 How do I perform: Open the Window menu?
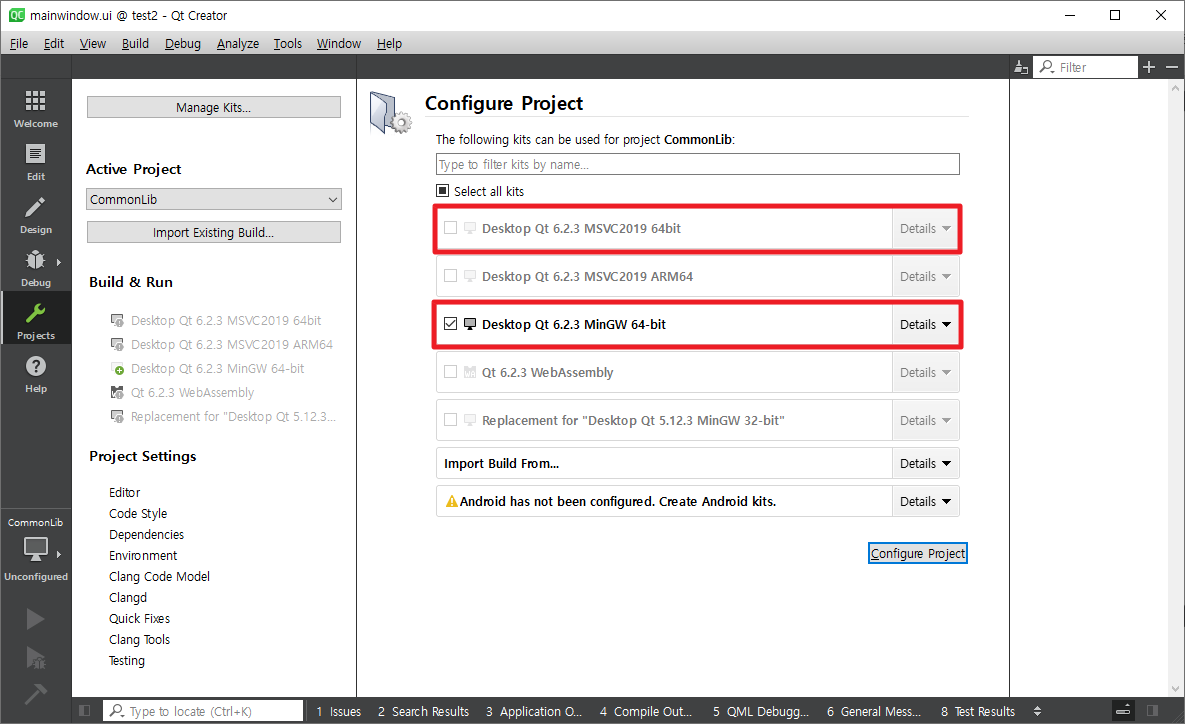pyautogui.click(x=339, y=44)
